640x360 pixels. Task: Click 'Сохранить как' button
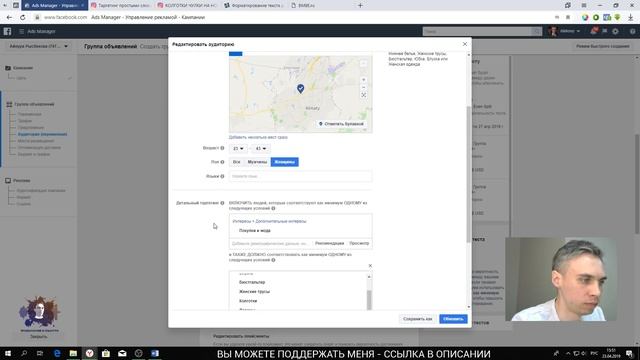pyautogui.click(x=417, y=319)
